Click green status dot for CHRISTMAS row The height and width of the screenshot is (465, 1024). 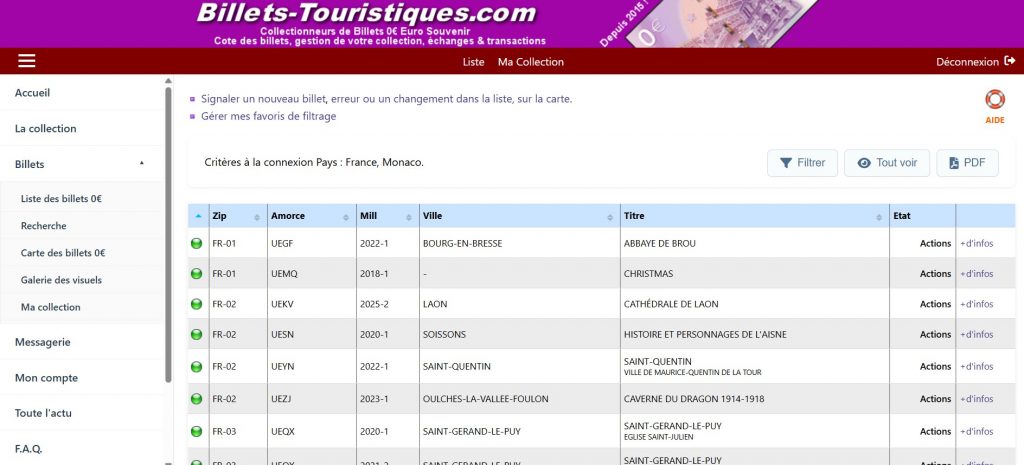197,274
